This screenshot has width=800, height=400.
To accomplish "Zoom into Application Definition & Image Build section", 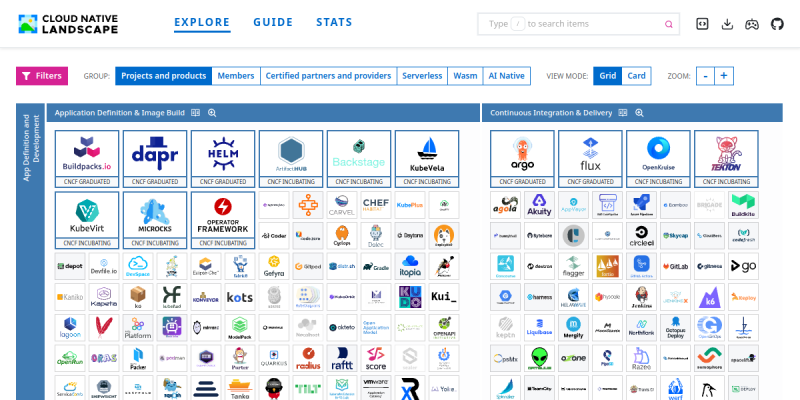I will pos(212,113).
